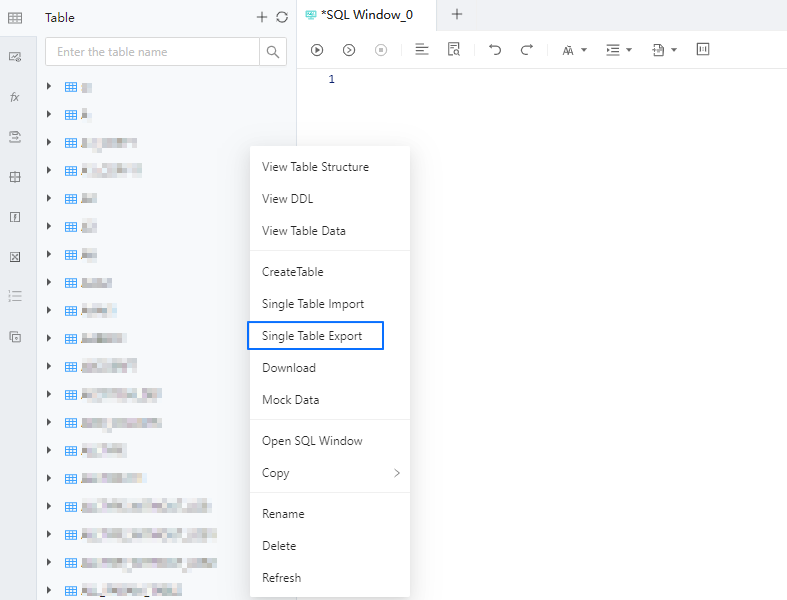Click the Stop execution icon
Screen dimensions: 787x600
pos(381,50)
